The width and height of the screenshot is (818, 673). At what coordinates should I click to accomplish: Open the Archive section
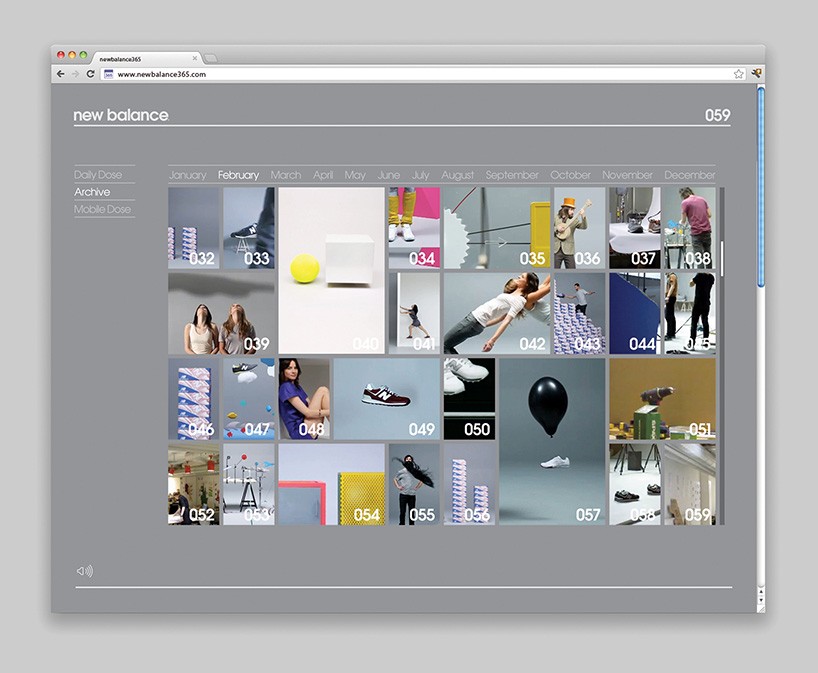pyautogui.click(x=92, y=192)
